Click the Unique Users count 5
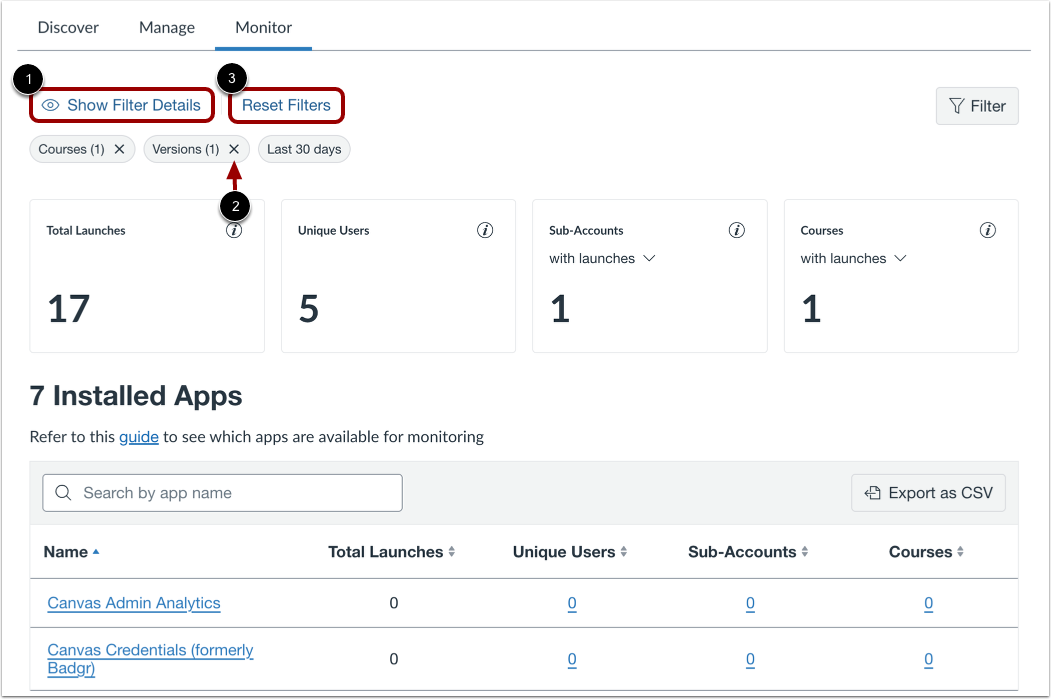This screenshot has height=699, width=1051. point(308,309)
